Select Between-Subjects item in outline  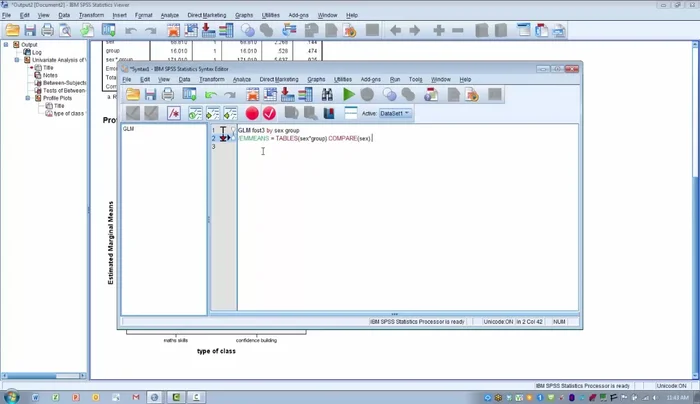point(64,83)
